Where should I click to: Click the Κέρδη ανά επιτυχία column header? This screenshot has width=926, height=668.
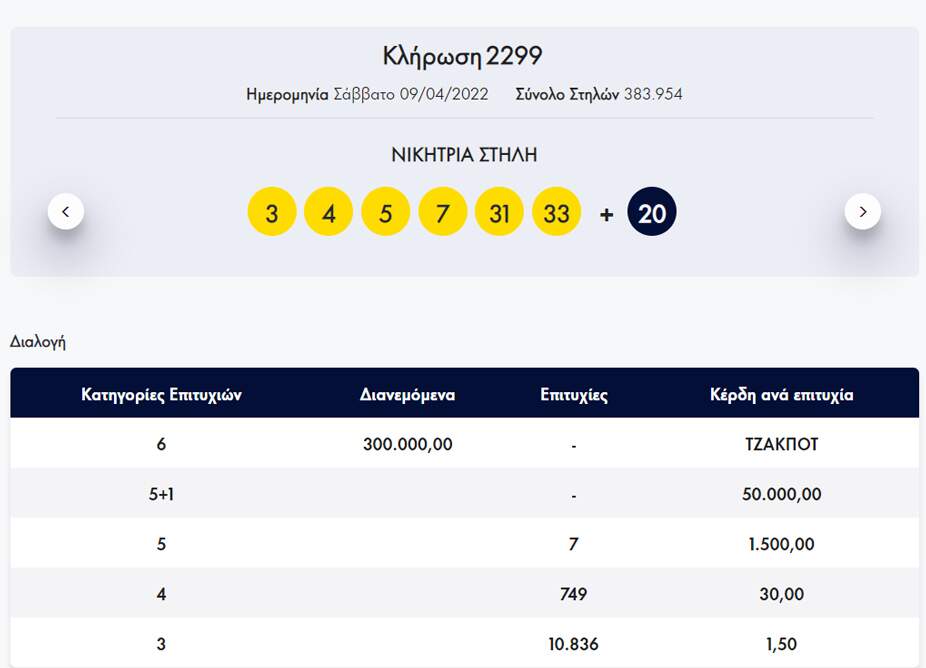(x=781, y=395)
